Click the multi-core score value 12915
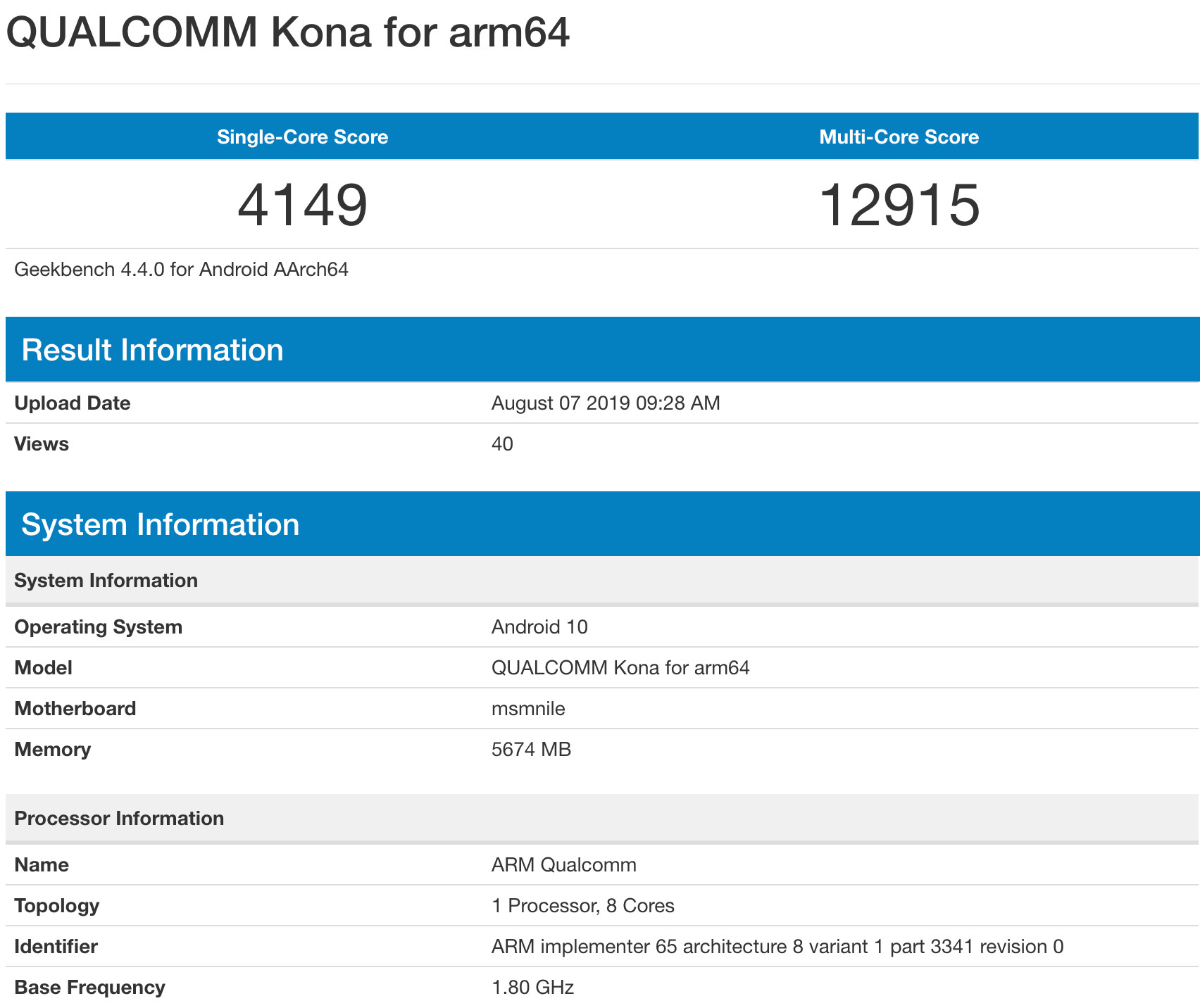1200x1008 pixels. pos(899,206)
